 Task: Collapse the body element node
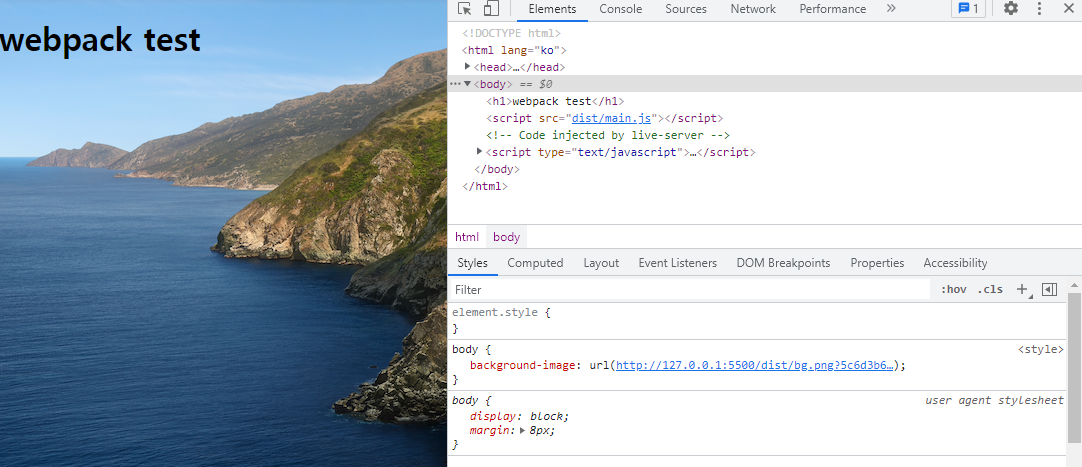click(467, 84)
